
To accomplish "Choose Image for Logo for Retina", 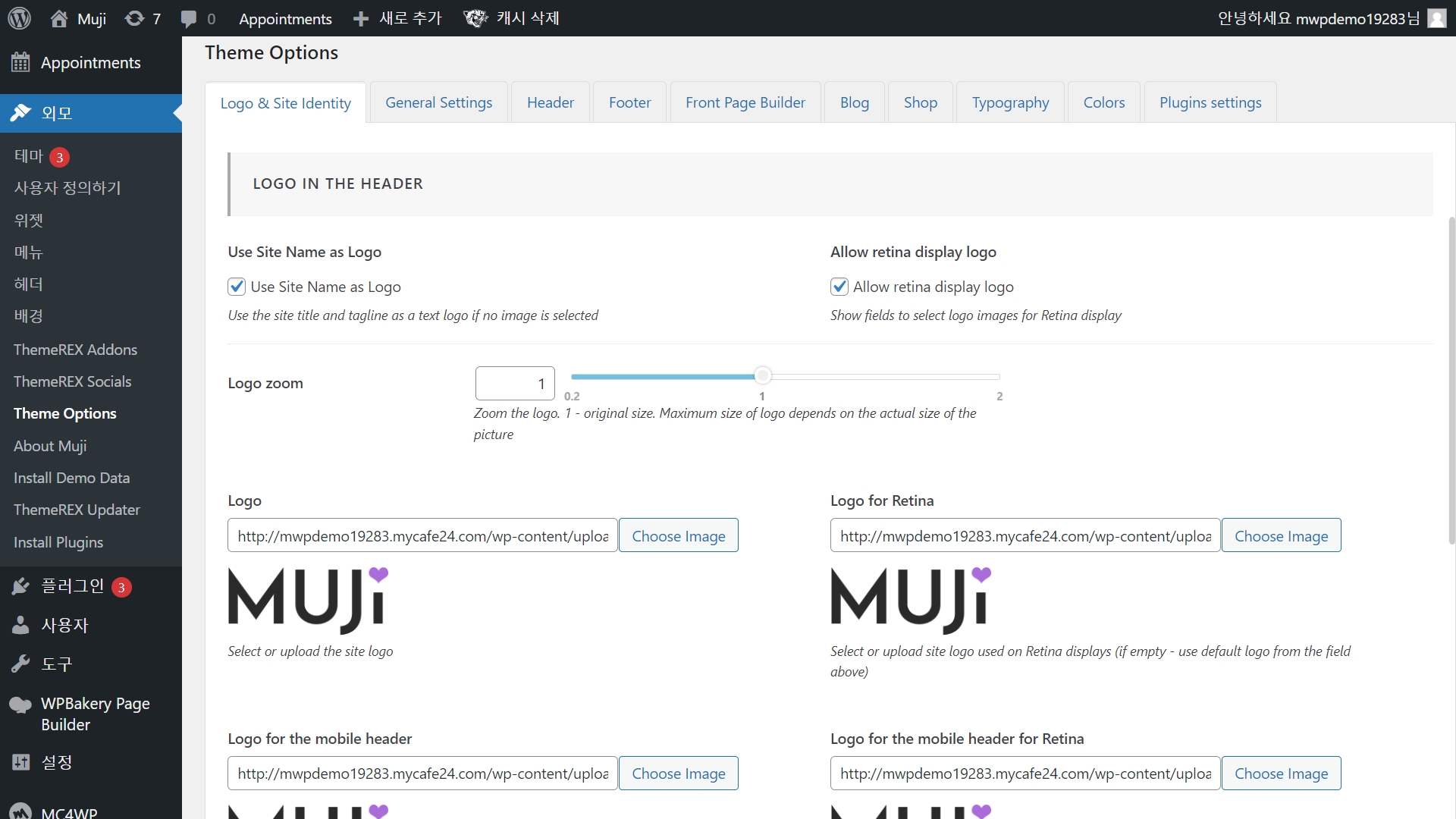I will tap(1281, 535).
